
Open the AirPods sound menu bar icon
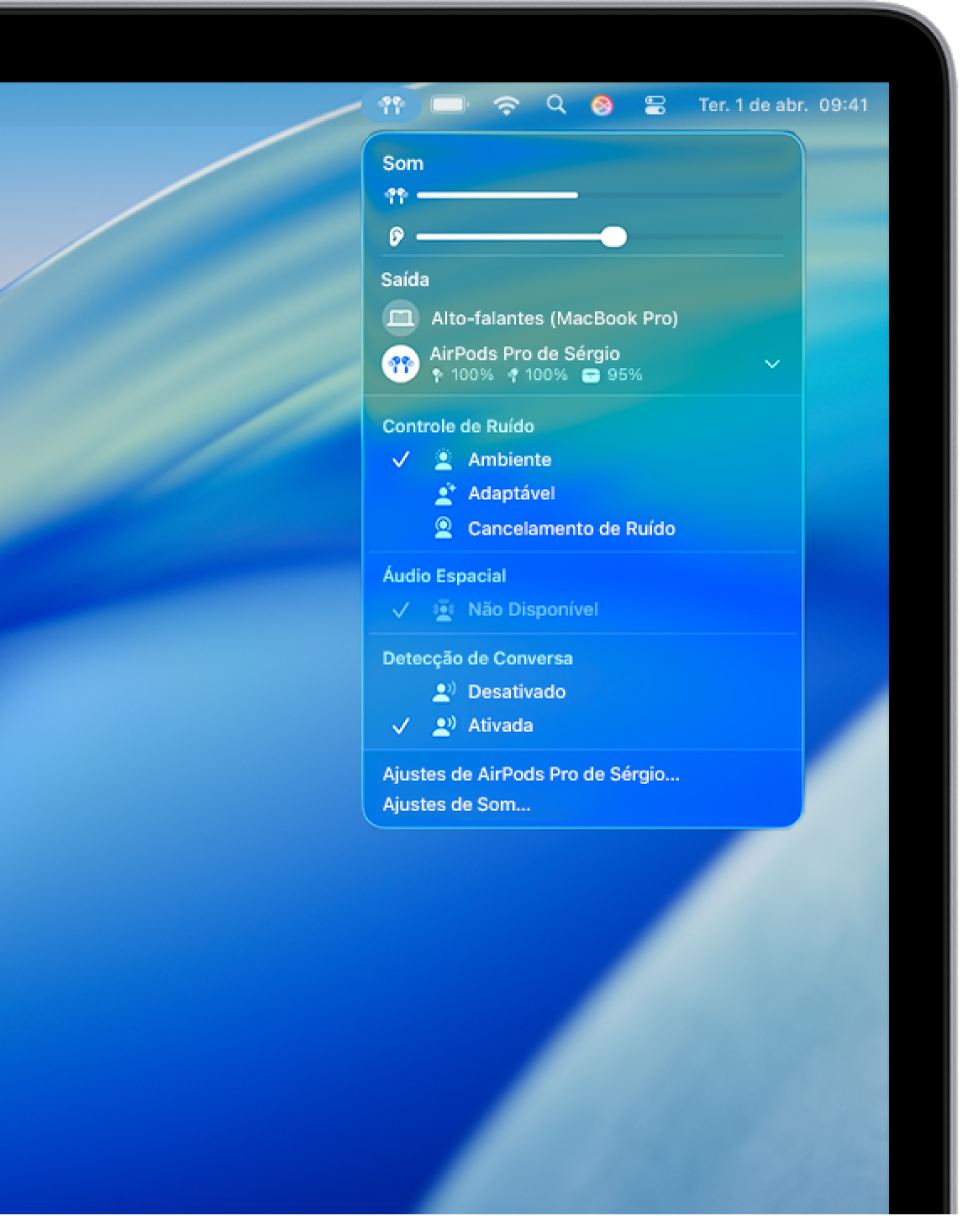391,105
